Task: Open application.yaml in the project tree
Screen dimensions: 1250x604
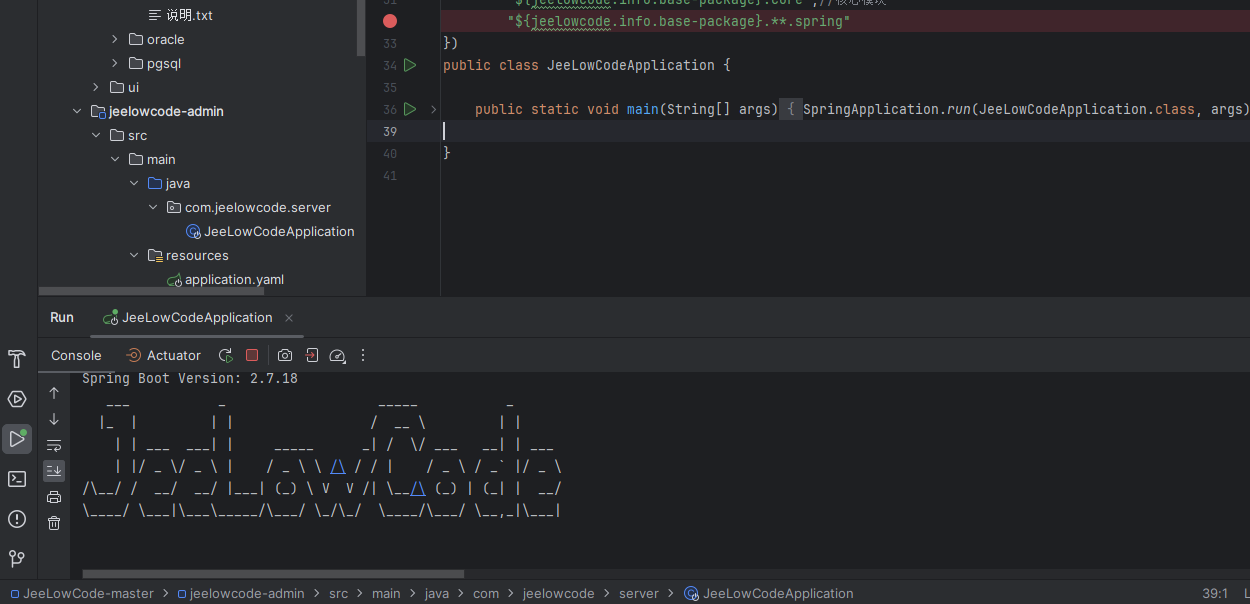Action: [x=234, y=279]
